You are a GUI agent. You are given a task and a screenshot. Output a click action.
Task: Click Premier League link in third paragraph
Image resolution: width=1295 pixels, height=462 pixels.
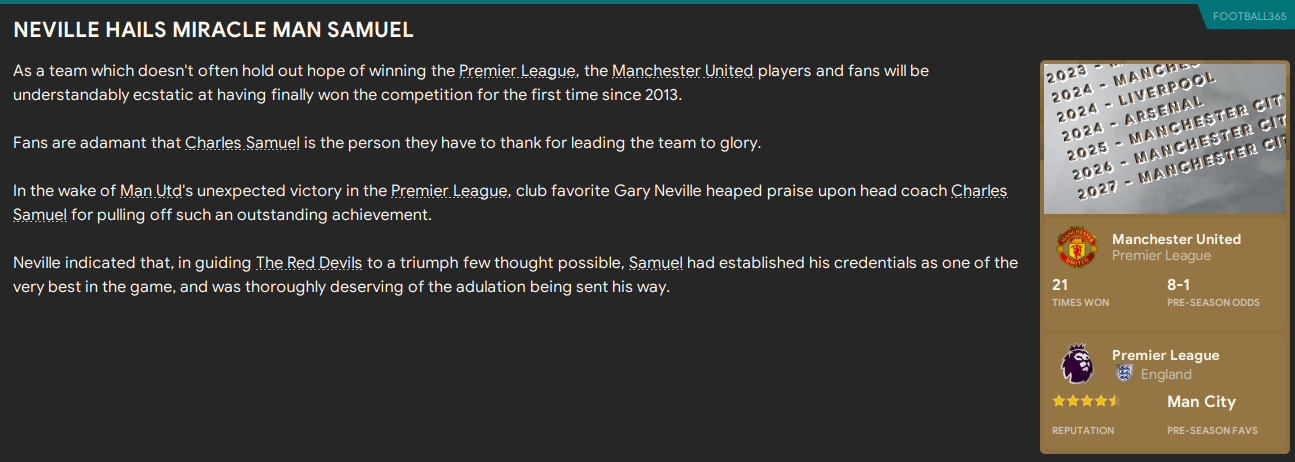click(x=449, y=191)
